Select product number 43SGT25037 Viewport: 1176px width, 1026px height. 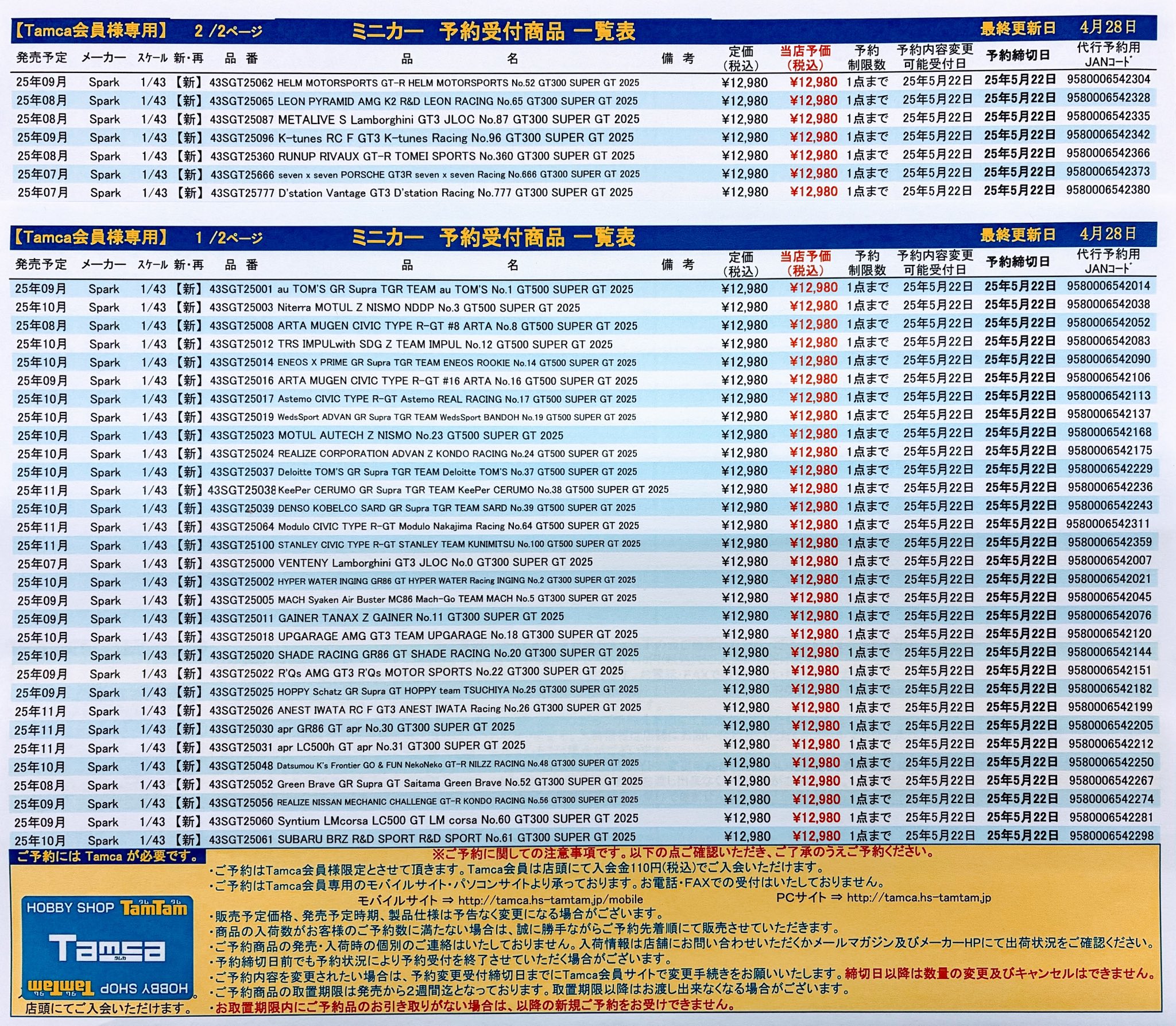pos(242,472)
